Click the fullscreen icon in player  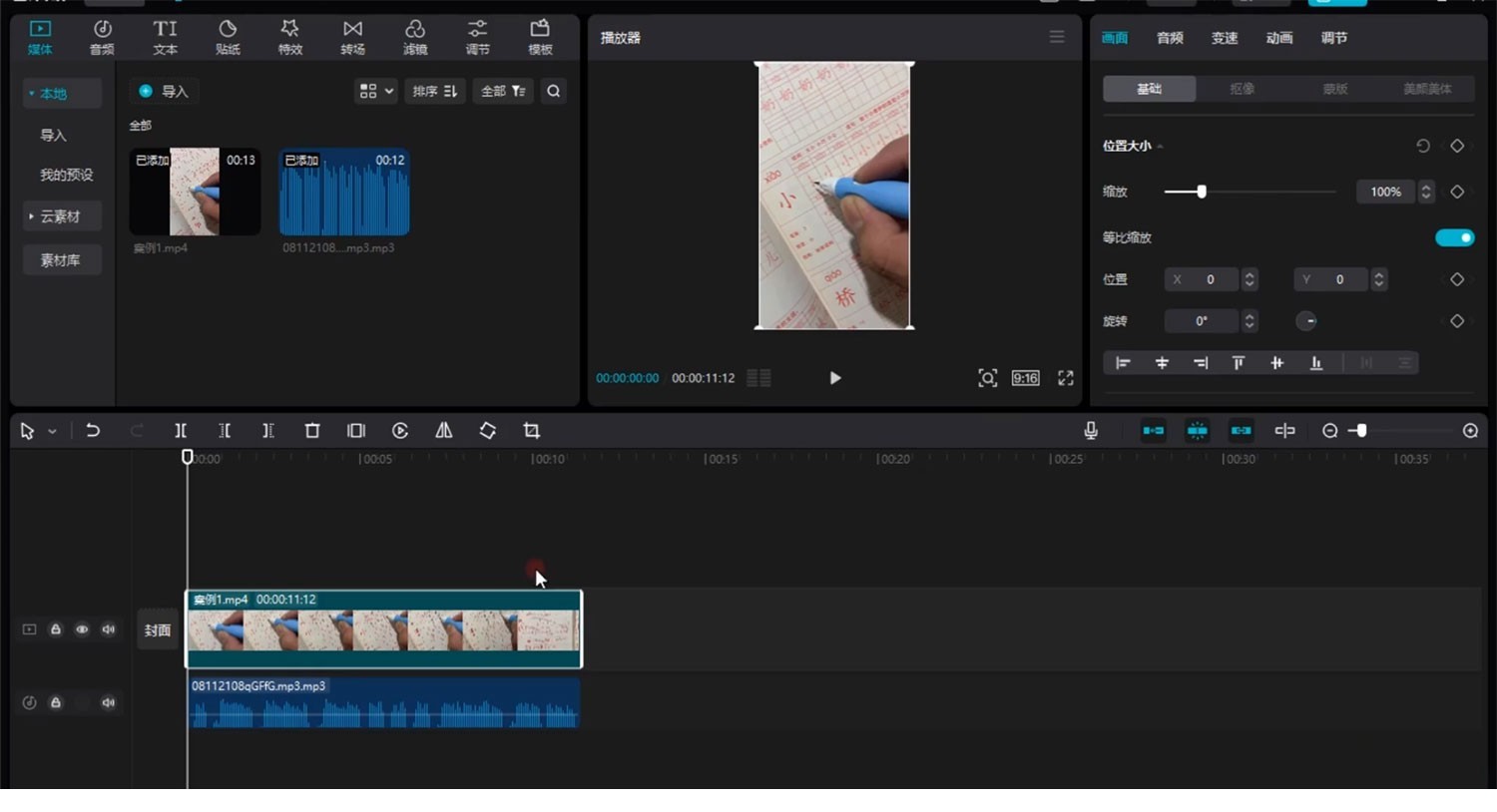(1066, 378)
